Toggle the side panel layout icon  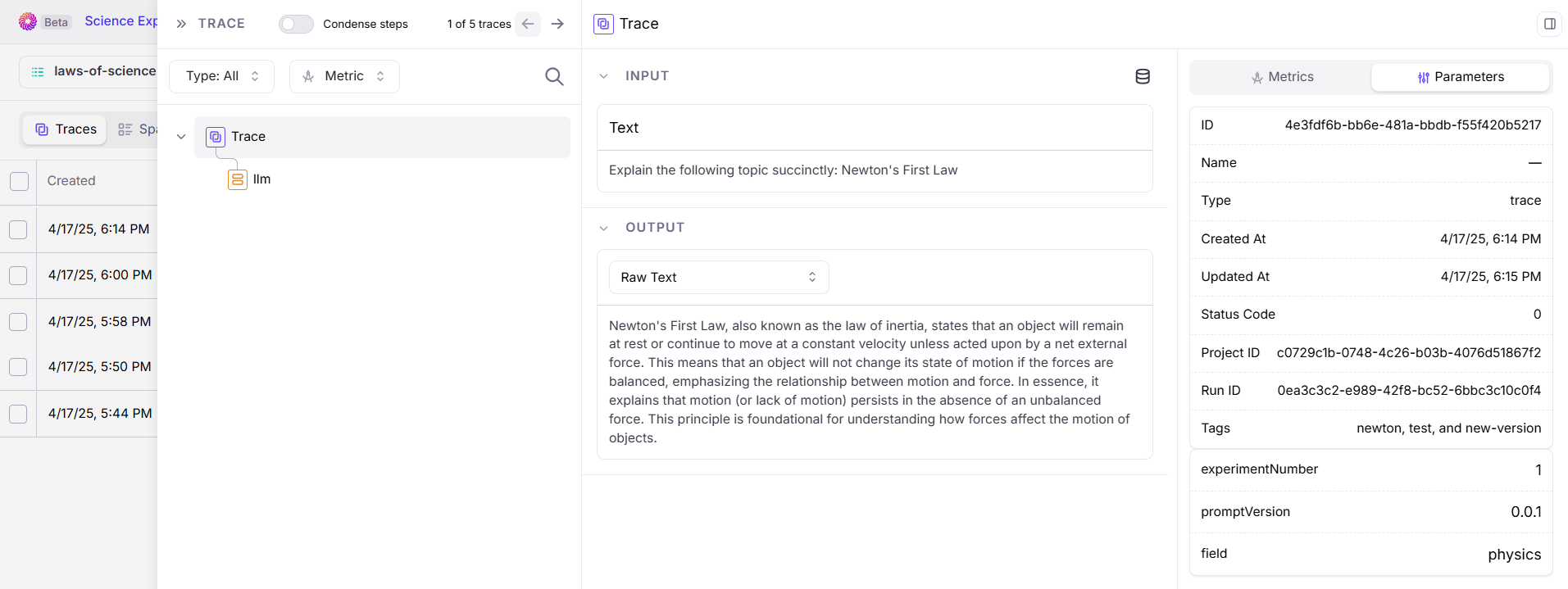1549,24
